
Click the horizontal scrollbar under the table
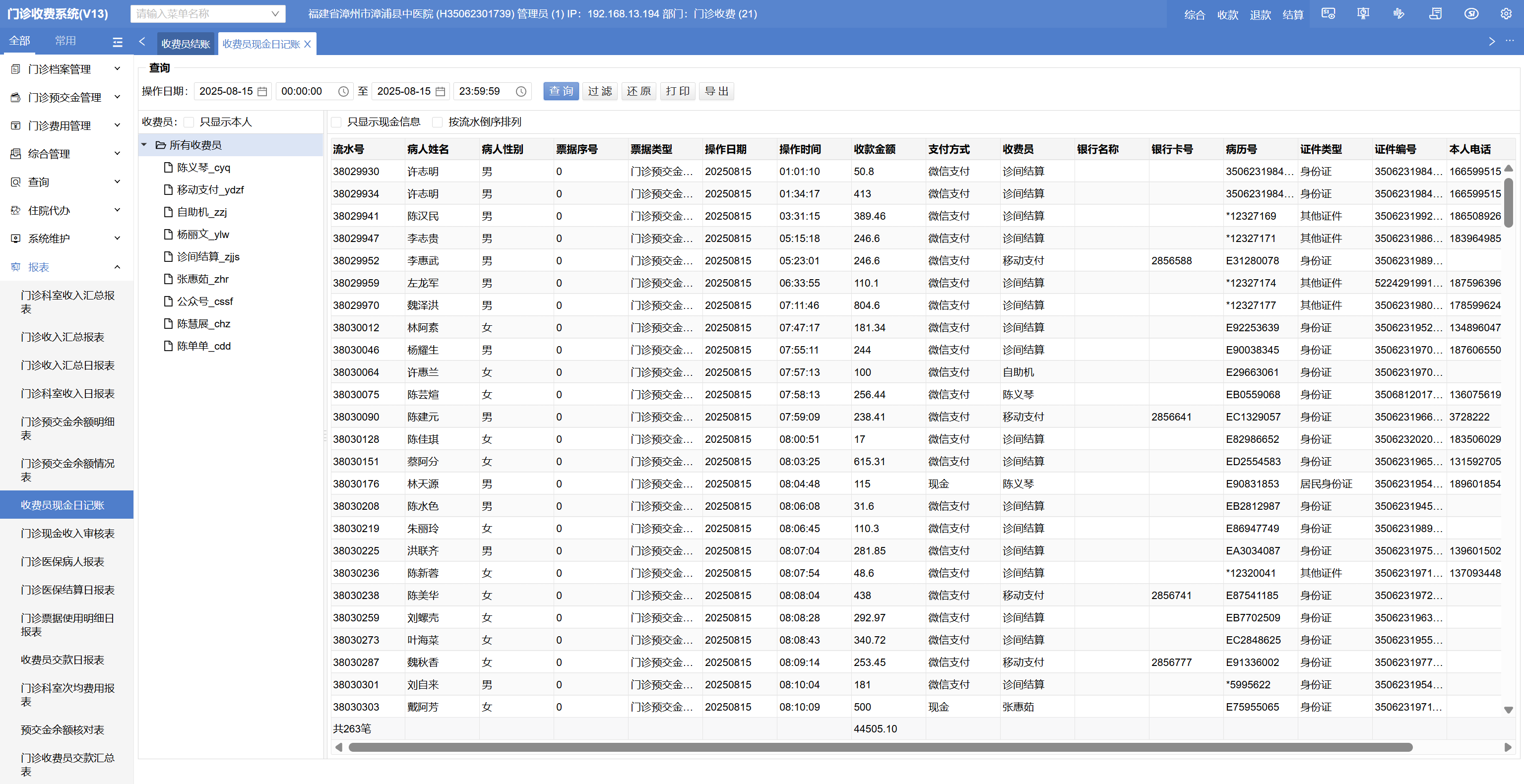880,747
